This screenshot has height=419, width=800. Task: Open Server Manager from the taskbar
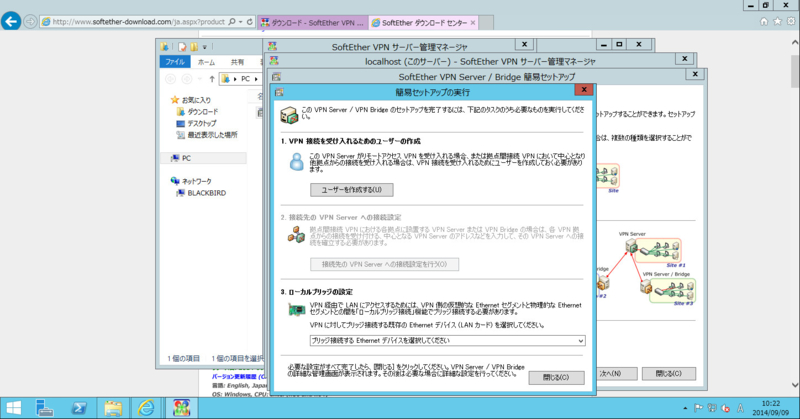tap(45, 408)
